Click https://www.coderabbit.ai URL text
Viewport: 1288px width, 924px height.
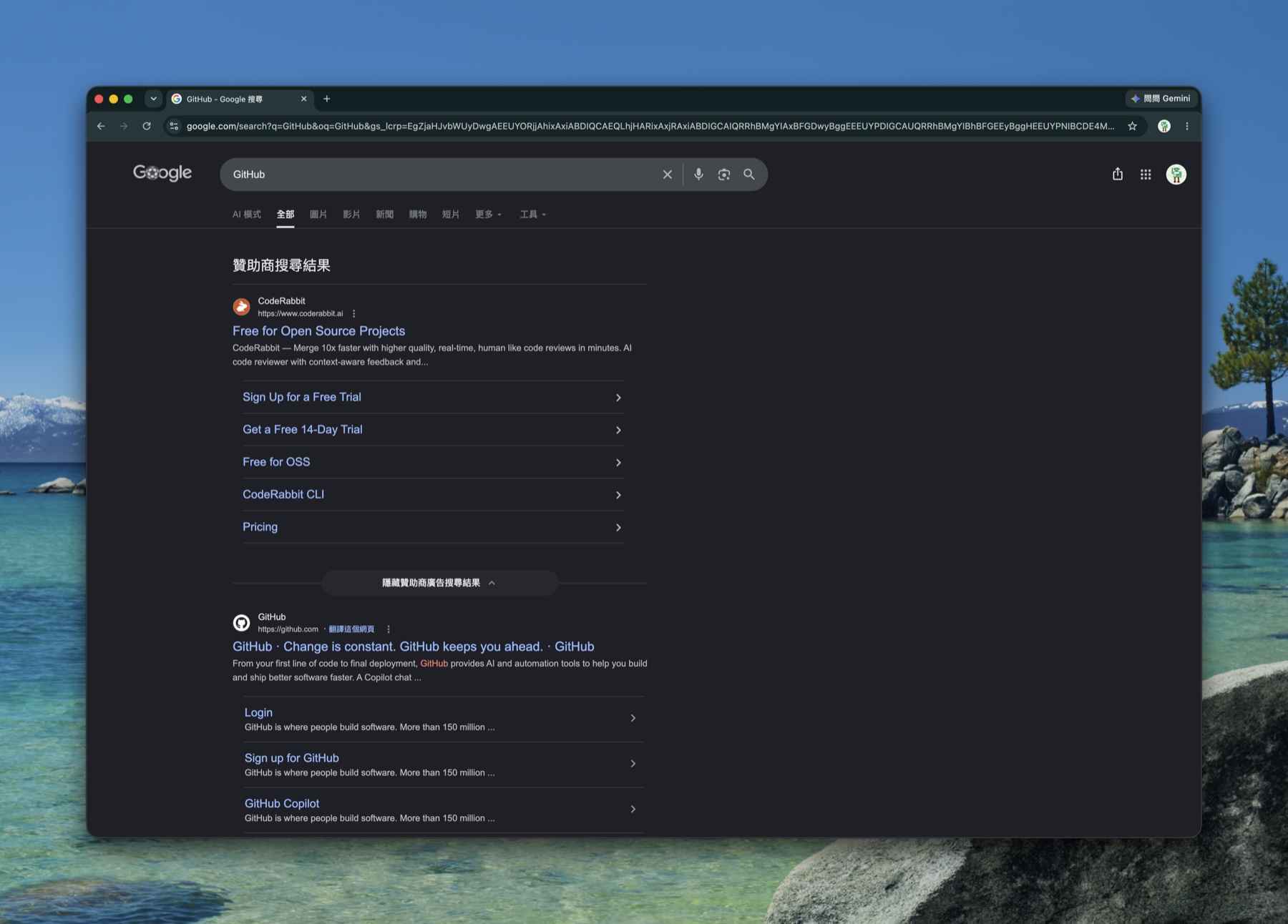(301, 313)
